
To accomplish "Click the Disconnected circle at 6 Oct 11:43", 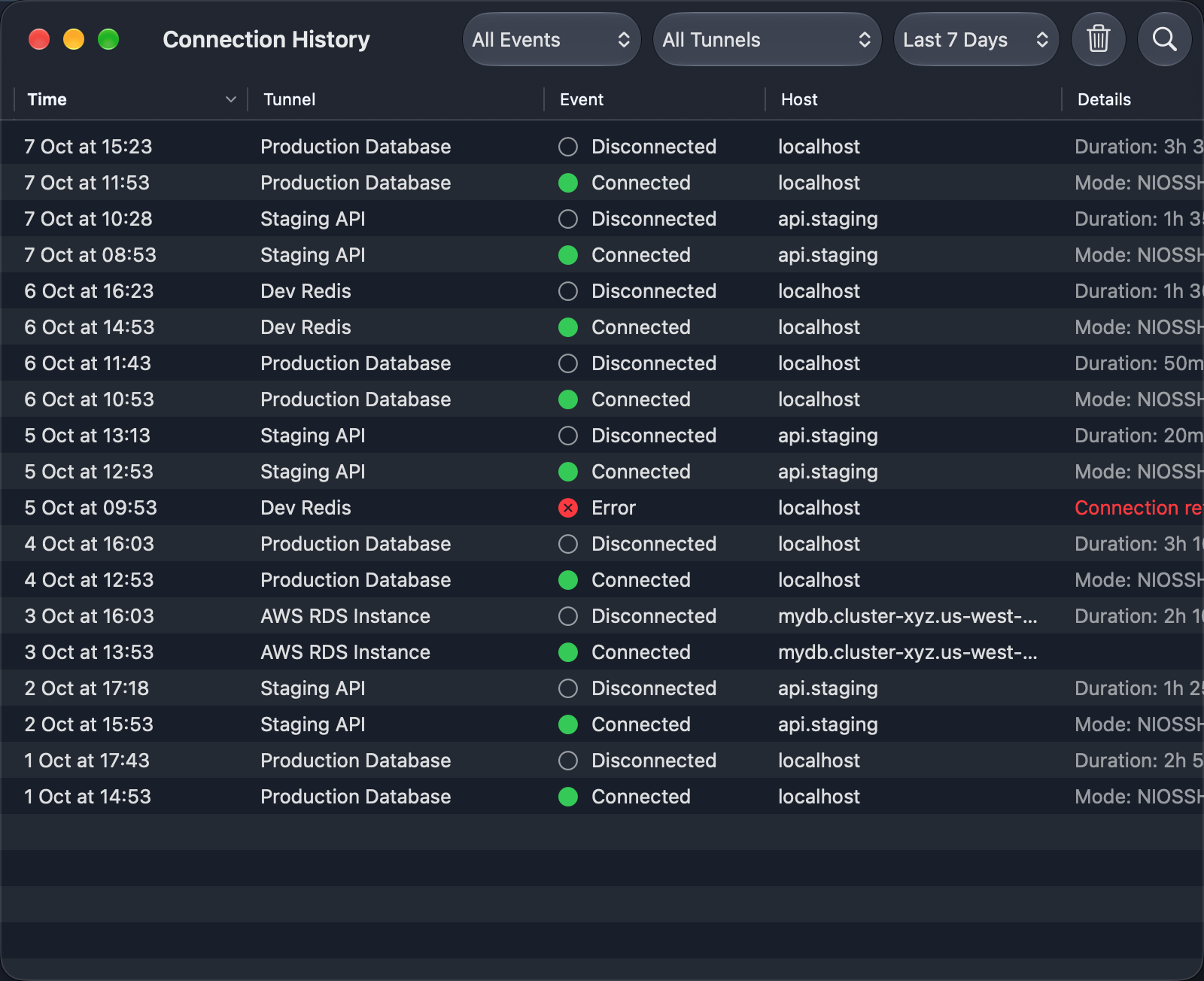I will coord(568,363).
